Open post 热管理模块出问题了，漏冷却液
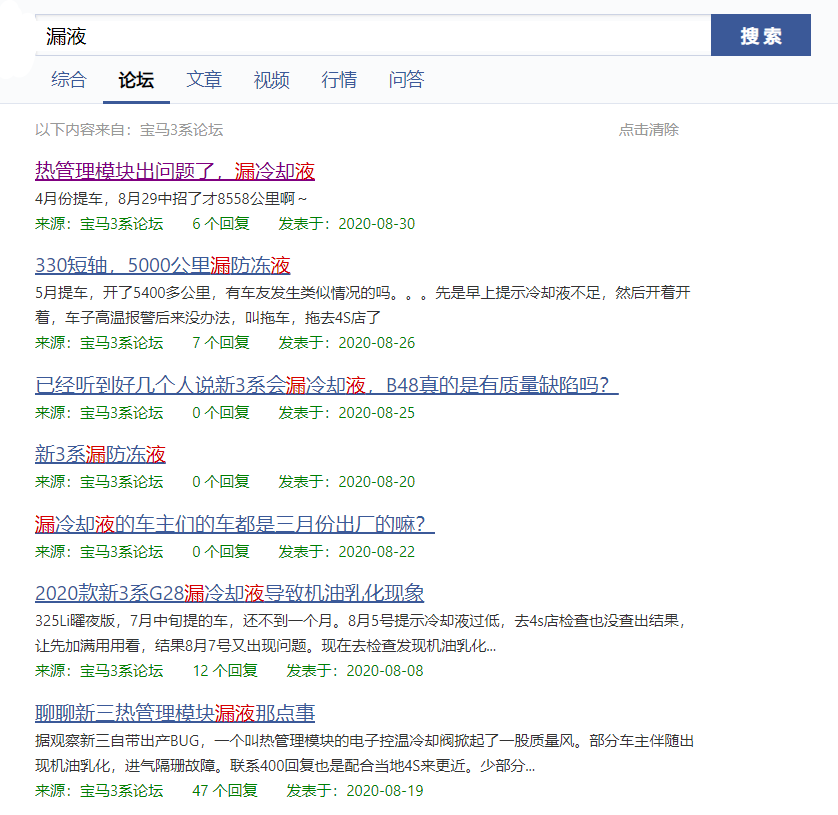The width and height of the screenshot is (838, 815). pyautogui.click(x=175, y=171)
